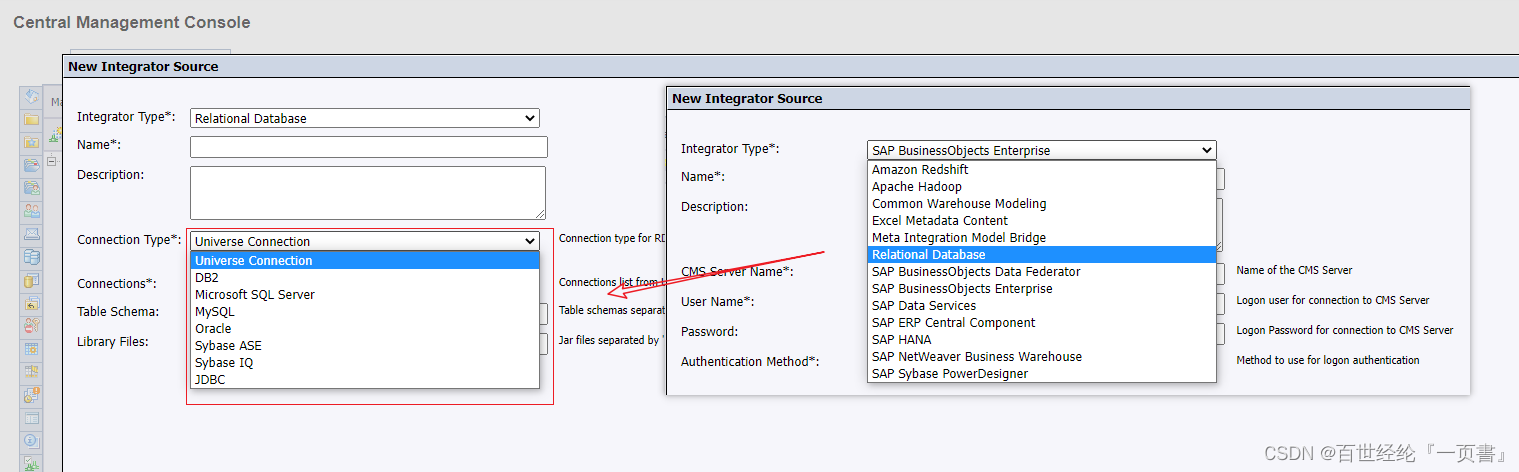This screenshot has height=472, width=1519.
Task: Choose DB2 as connection type
Action: [x=365, y=277]
